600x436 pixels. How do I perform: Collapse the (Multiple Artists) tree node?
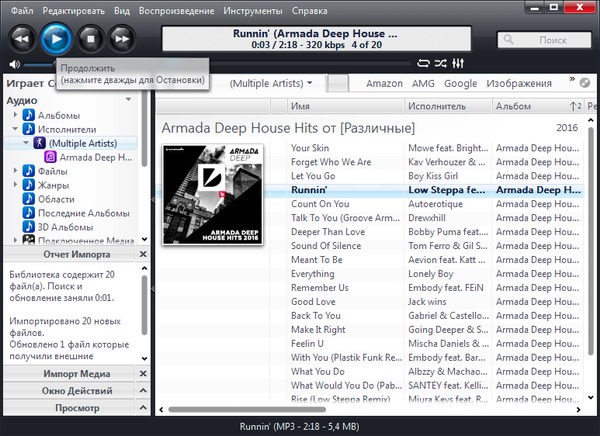coord(25,143)
